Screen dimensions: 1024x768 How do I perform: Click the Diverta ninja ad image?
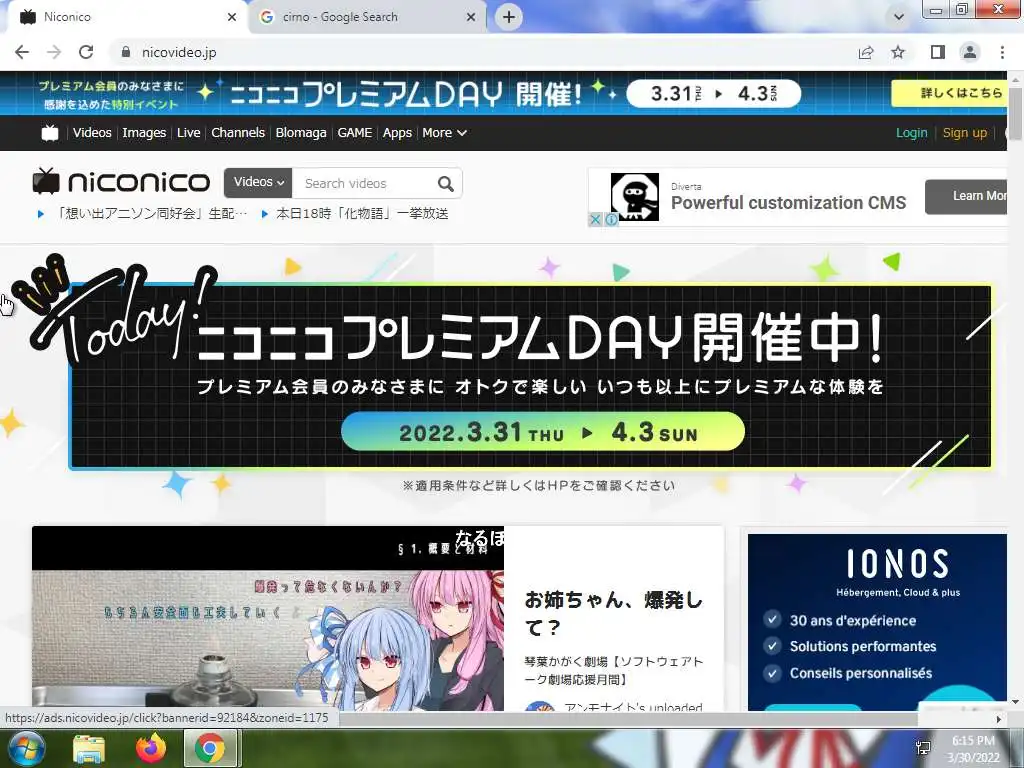634,196
